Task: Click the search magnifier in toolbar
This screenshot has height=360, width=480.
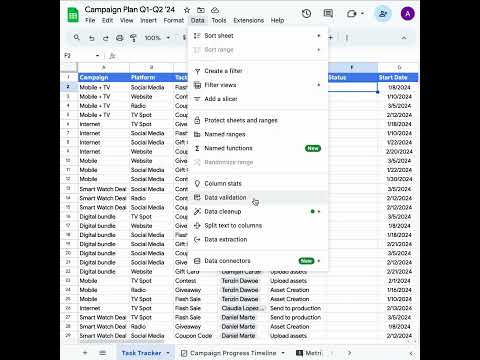Action: pyautogui.click(x=77, y=38)
